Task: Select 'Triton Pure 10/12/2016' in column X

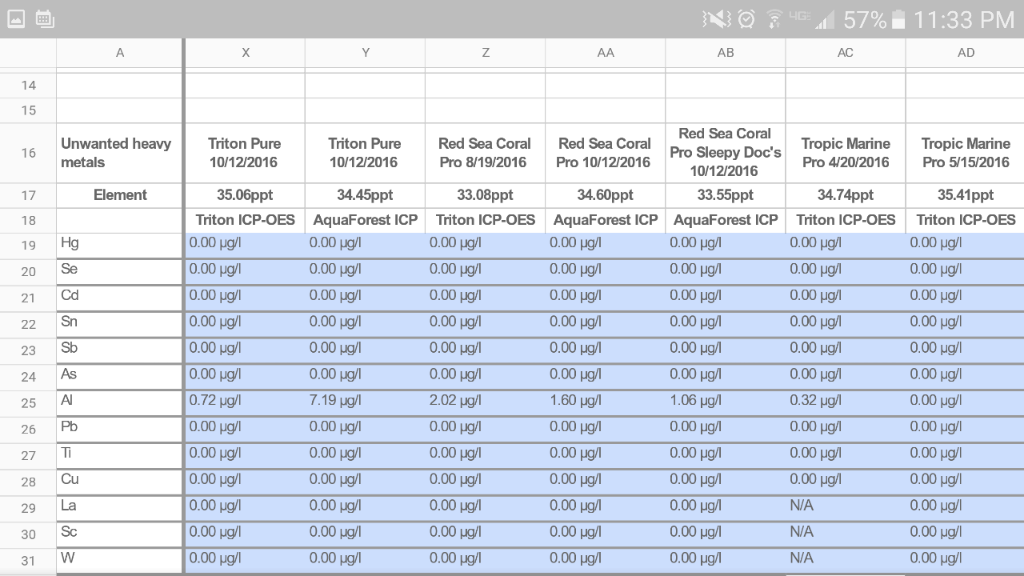Action: pyautogui.click(x=246, y=153)
